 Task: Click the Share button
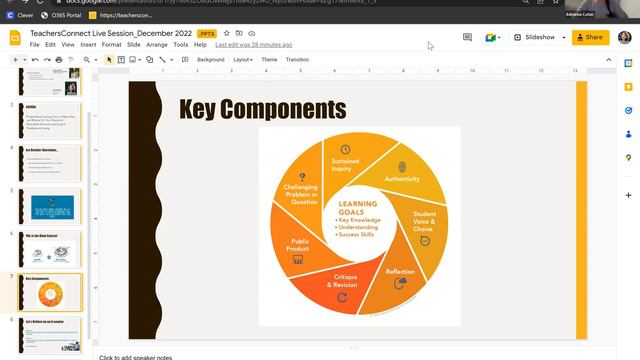coord(590,37)
